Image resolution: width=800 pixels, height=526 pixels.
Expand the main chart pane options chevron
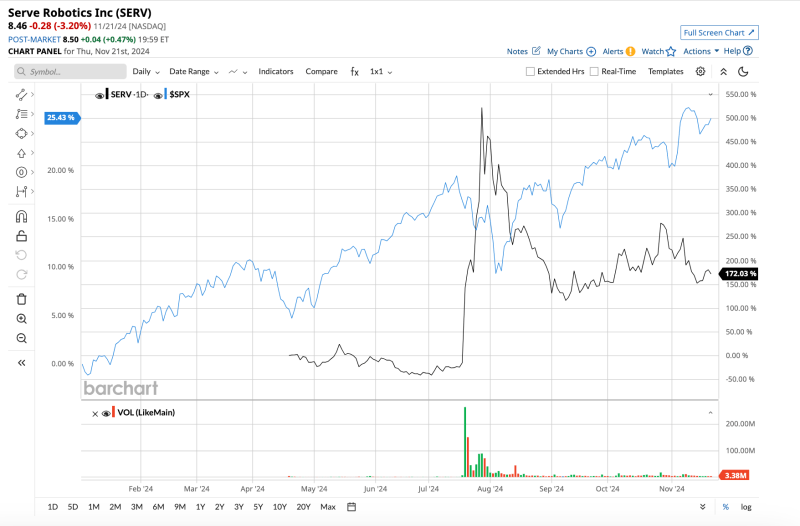710,94
